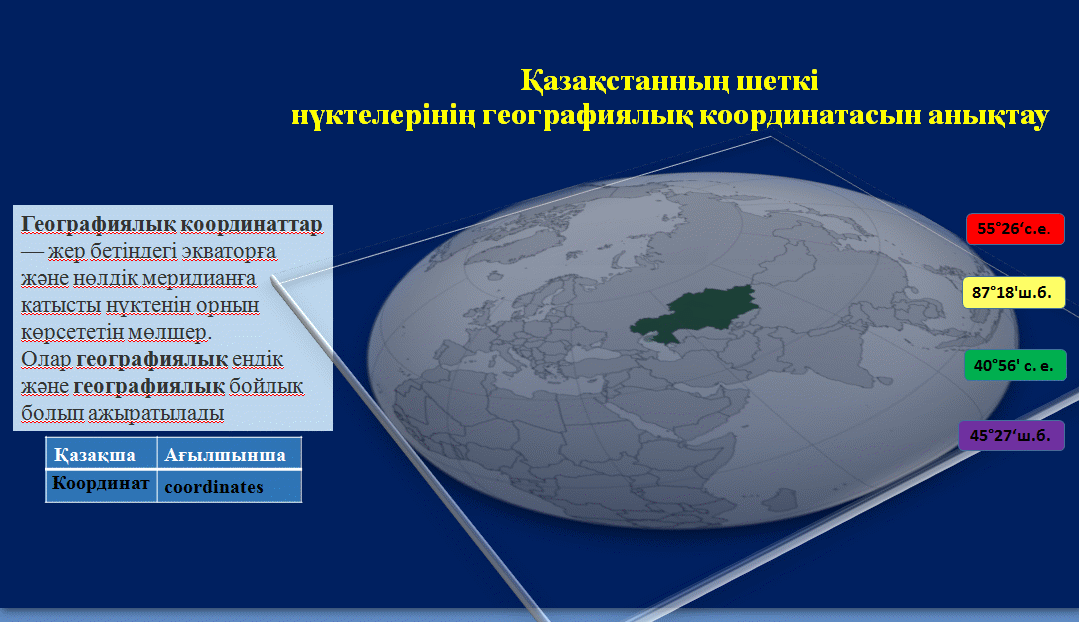The width and height of the screenshot is (1079, 622).
Task: Select the Координат table cell
Action: click(x=101, y=486)
